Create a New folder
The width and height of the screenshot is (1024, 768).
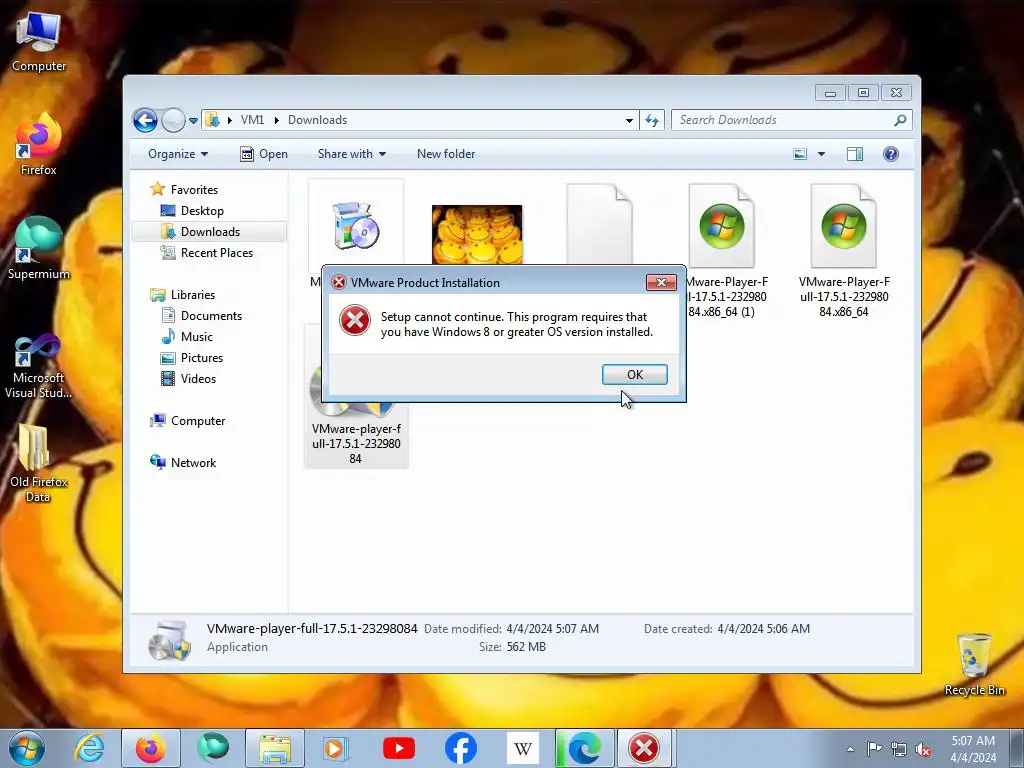tap(446, 154)
